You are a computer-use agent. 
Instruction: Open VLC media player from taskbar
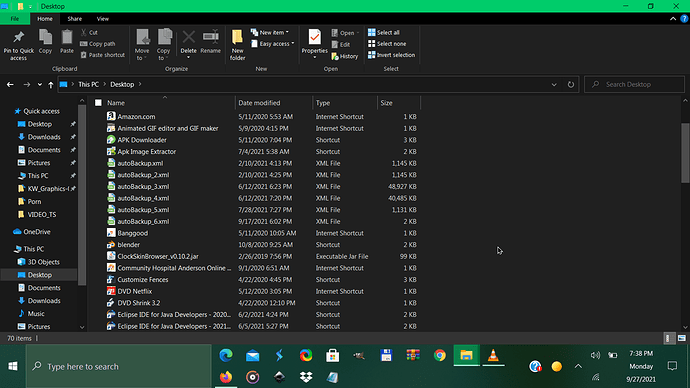point(493,355)
